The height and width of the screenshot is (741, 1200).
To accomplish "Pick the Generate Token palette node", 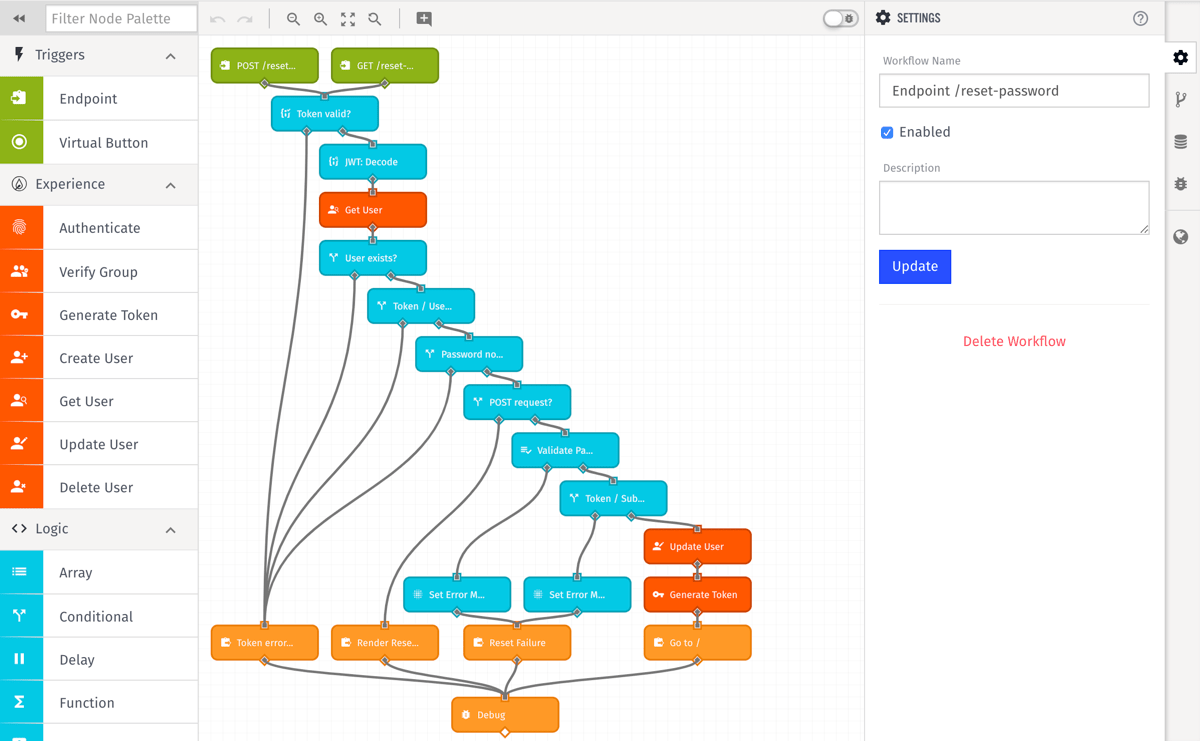I will [x=99, y=314].
